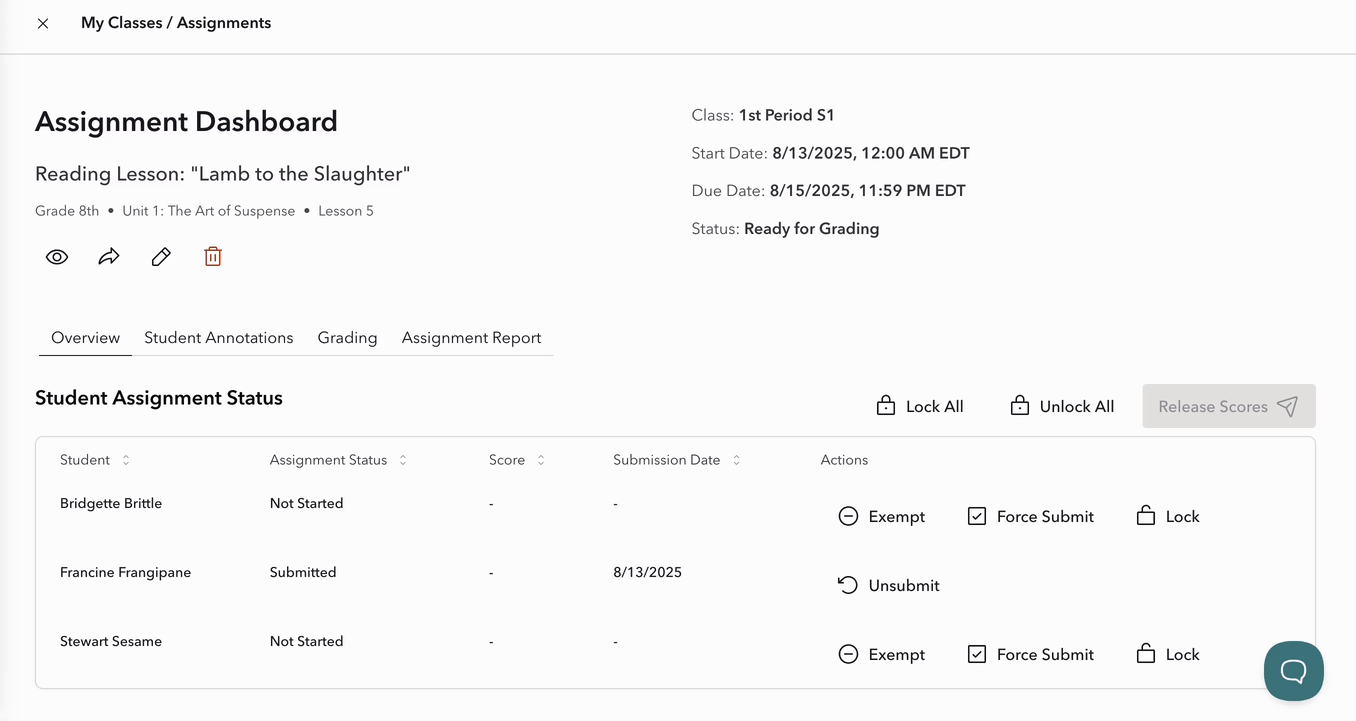Click the Release Scores button
Viewport: 1356px width, 721px height.
point(1229,406)
